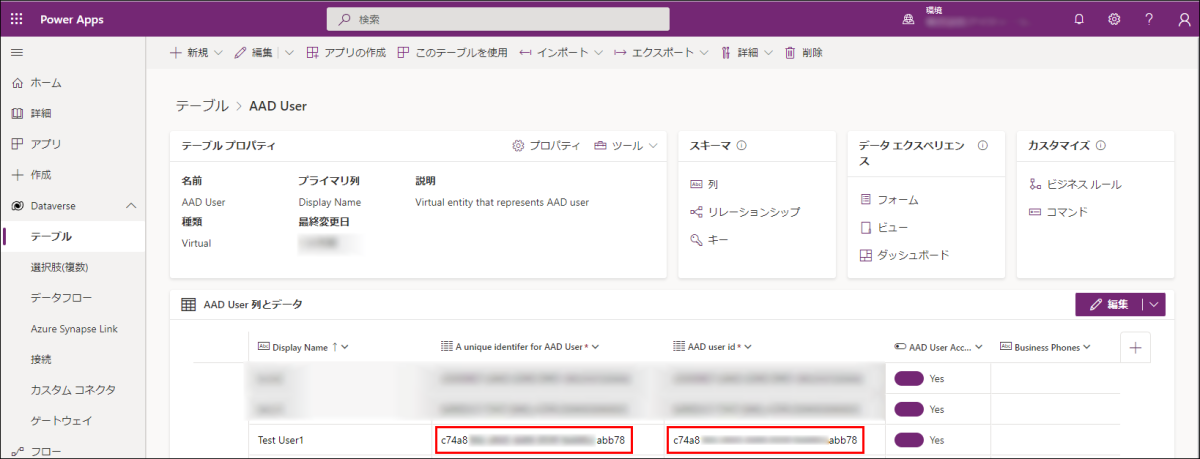Viewport: 1200px width, 459px height.
Task: Open the インポート dropdown
Action: tap(561, 52)
